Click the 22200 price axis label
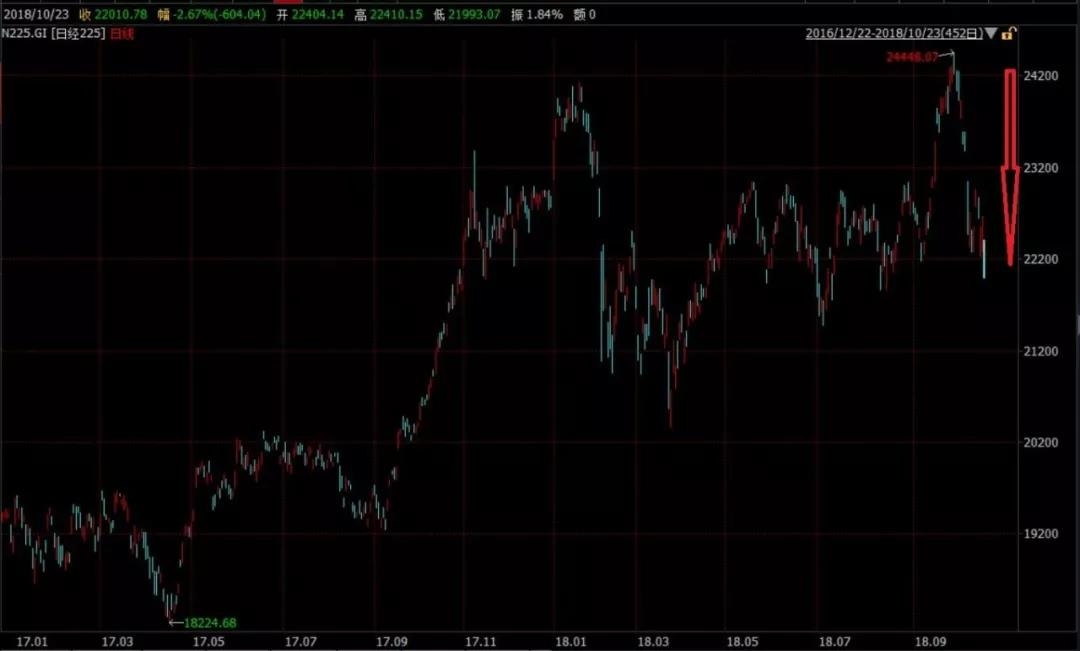 pos(1041,259)
